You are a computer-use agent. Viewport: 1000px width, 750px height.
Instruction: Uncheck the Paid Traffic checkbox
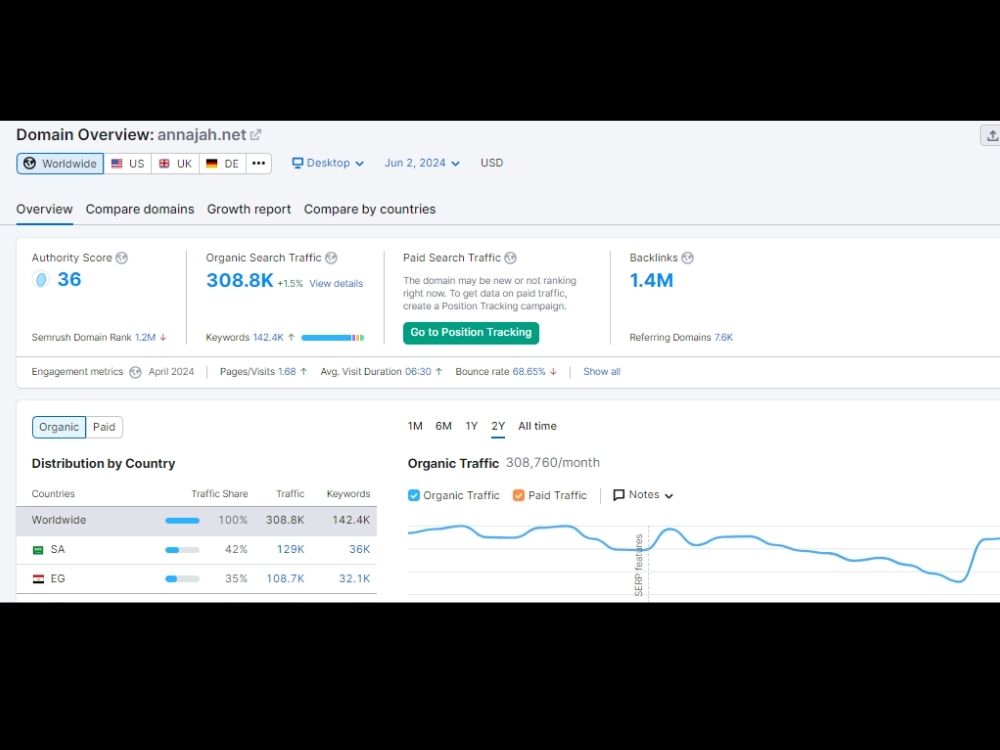tap(518, 496)
